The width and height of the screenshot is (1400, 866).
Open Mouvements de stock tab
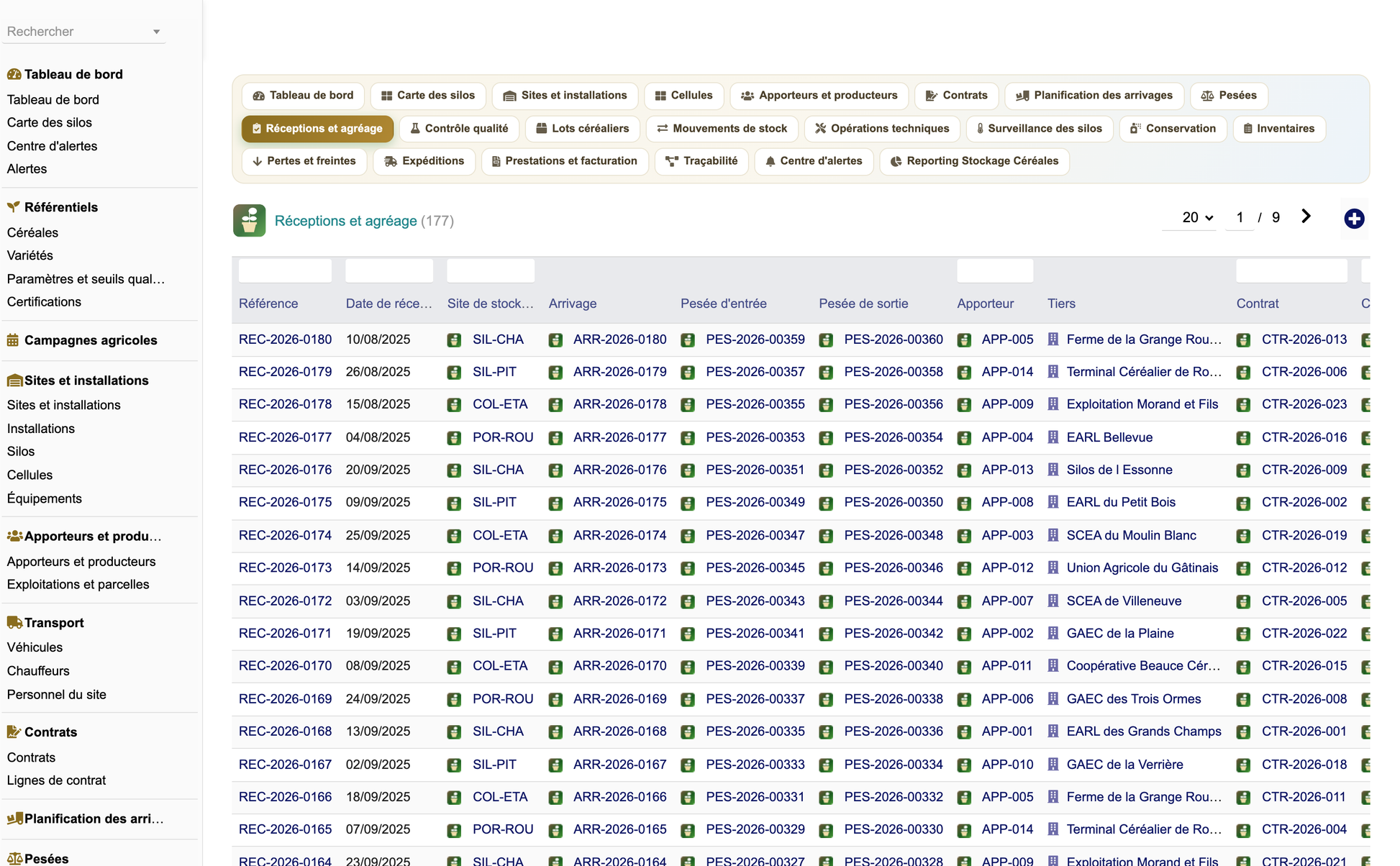click(722, 129)
